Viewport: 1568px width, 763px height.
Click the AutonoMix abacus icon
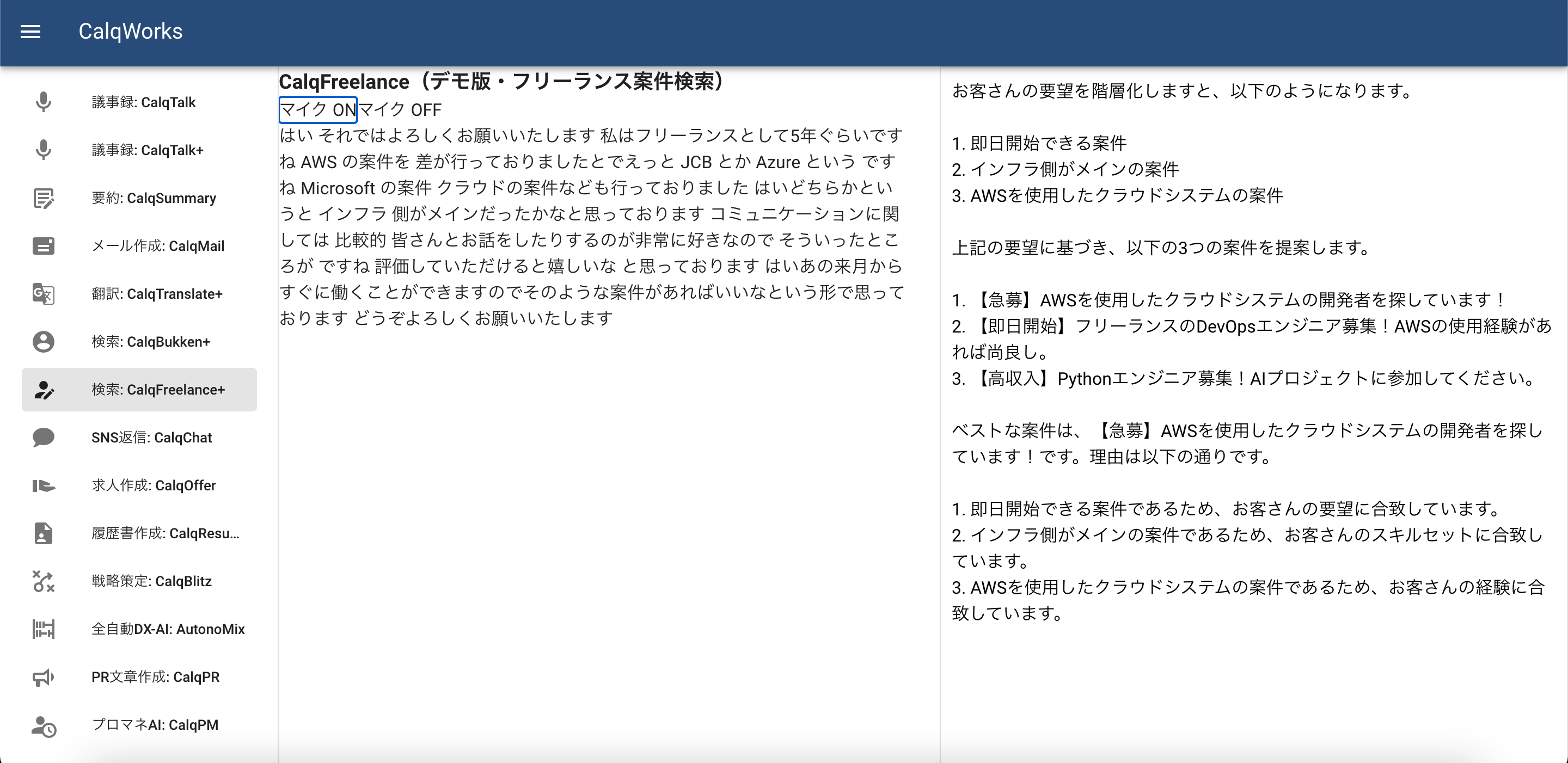[43, 629]
